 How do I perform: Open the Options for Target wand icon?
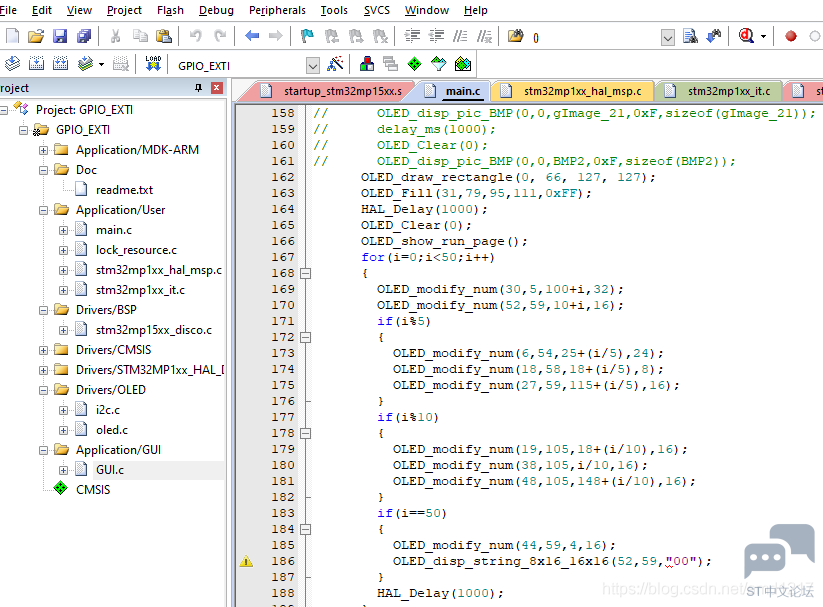pyautogui.click(x=335, y=65)
